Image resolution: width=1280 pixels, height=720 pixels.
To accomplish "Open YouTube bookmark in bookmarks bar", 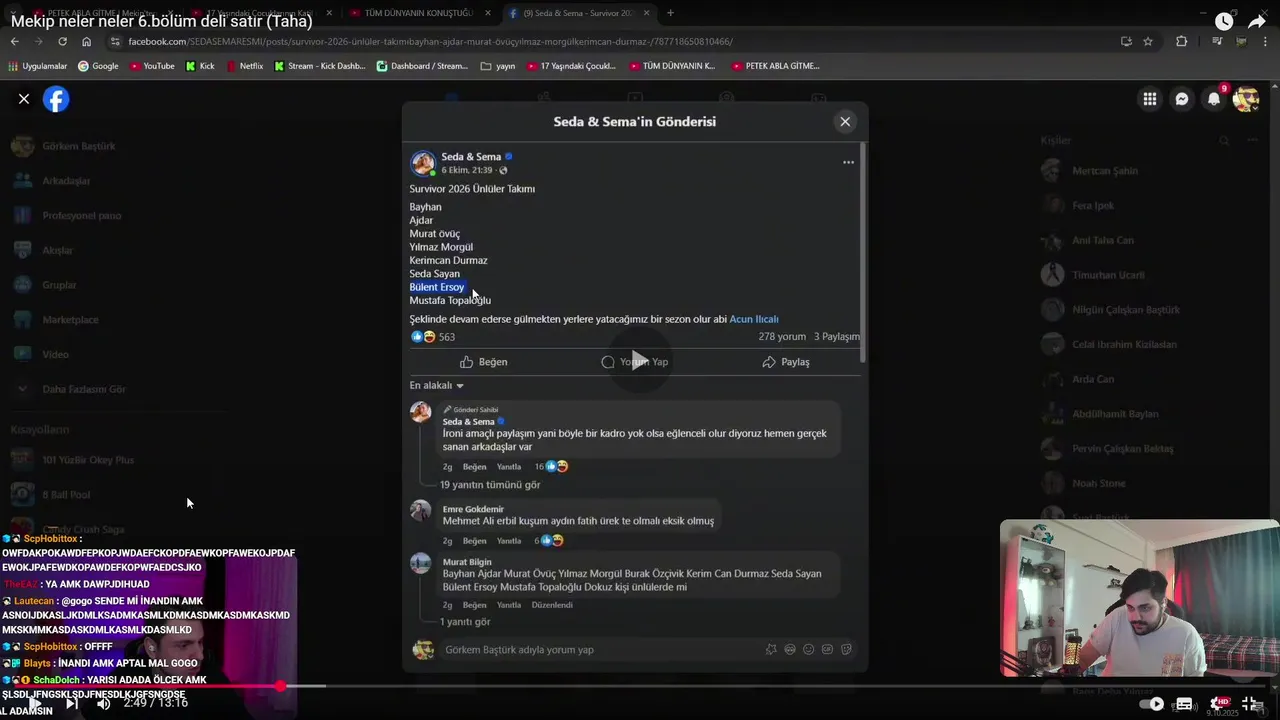I will click(x=151, y=66).
